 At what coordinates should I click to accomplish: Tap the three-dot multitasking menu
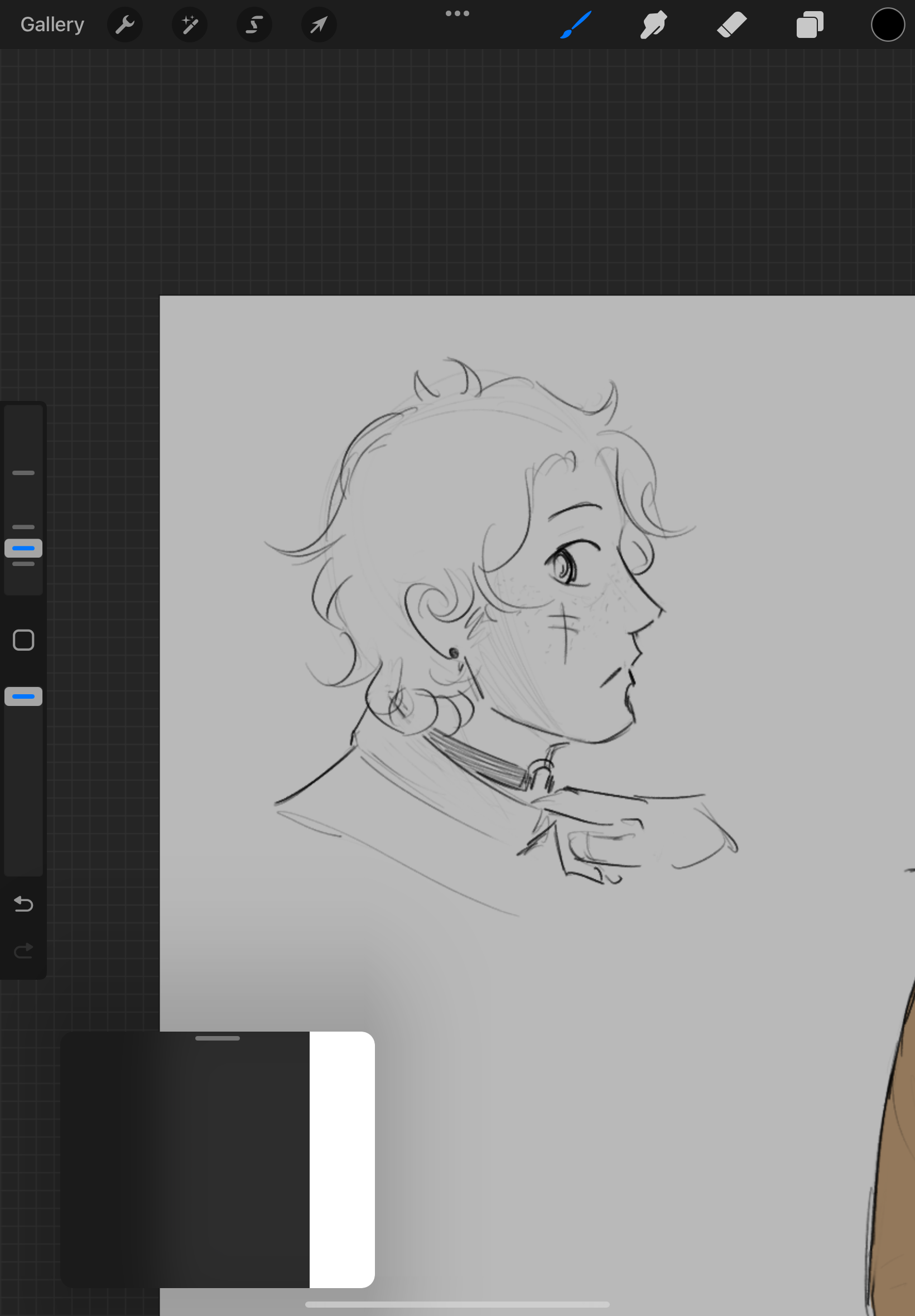click(x=458, y=13)
